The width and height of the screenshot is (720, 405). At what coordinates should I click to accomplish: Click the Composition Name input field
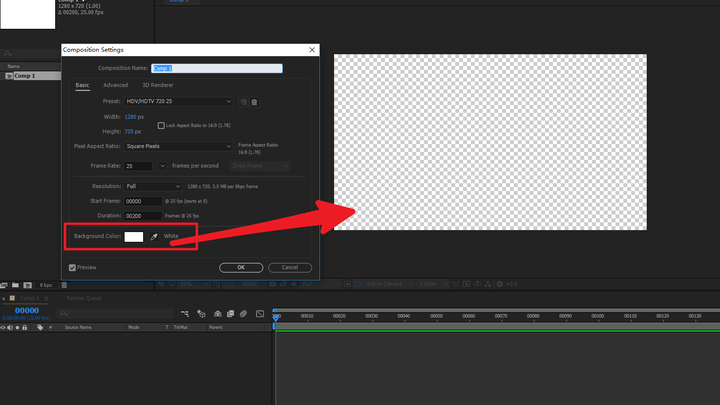(217, 68)
